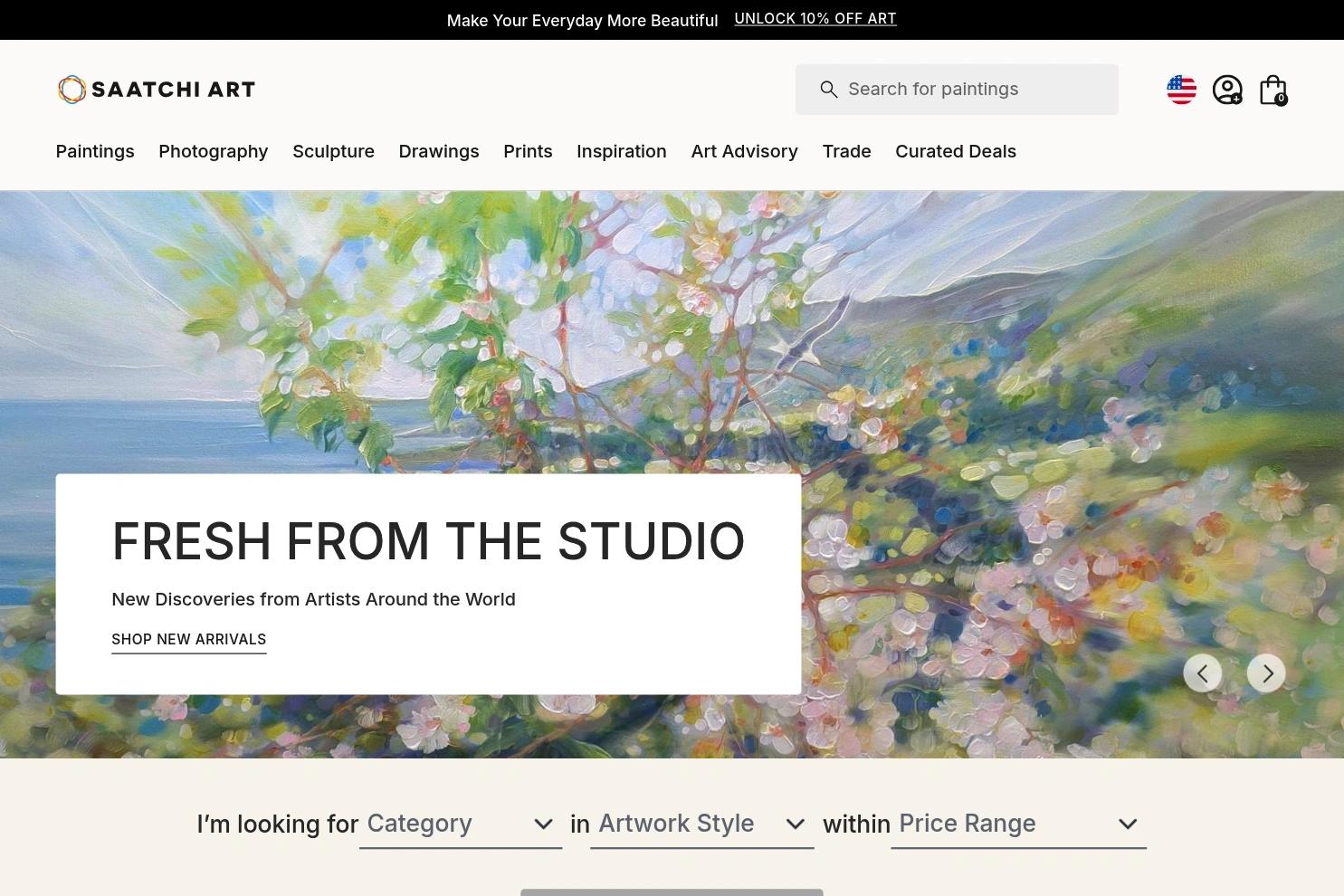The width and height of the screenshot is (1344, 896).
Task: Go to previous hero slide
Action: (x=1203, y=673)
